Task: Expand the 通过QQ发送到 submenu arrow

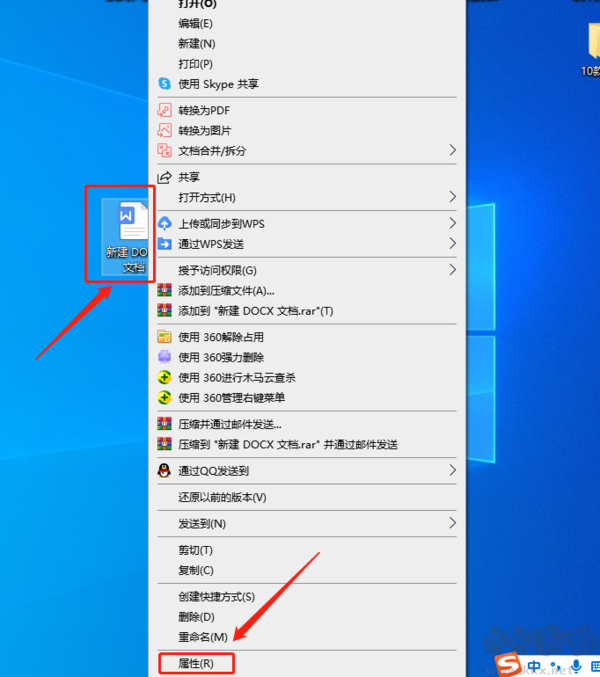Action: [452, 470]
